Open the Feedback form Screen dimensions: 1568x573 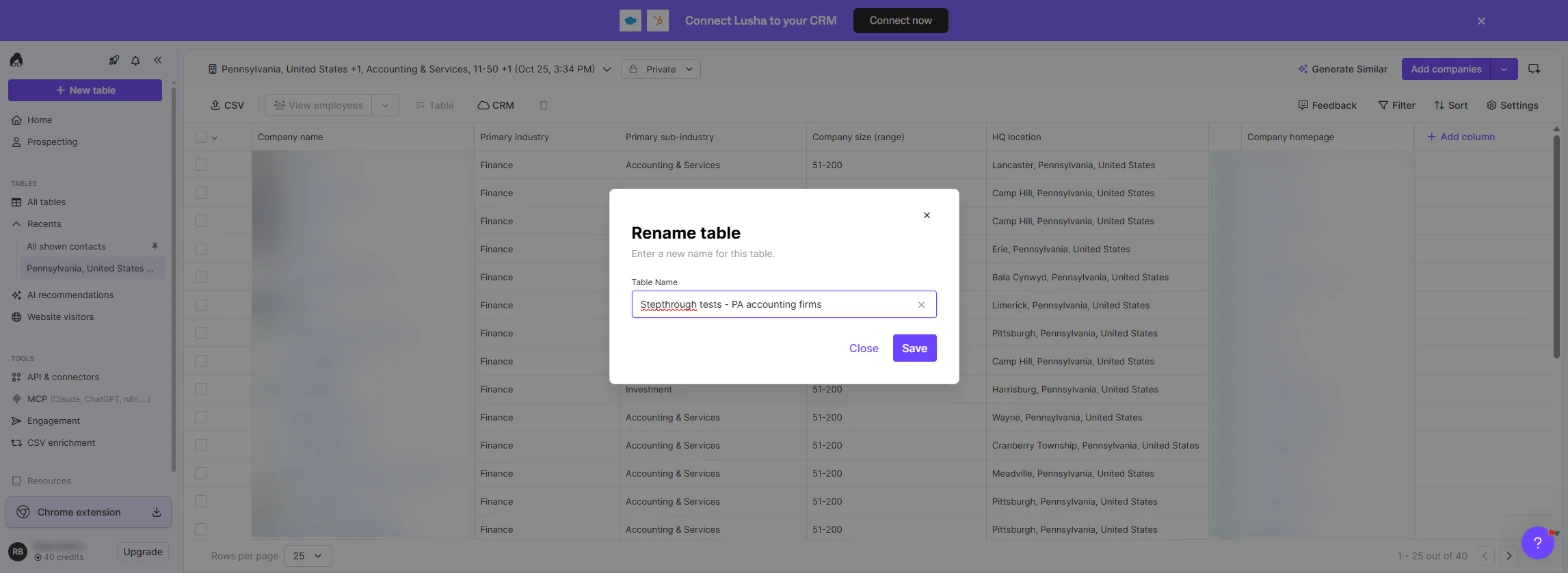pos(1327,105)
